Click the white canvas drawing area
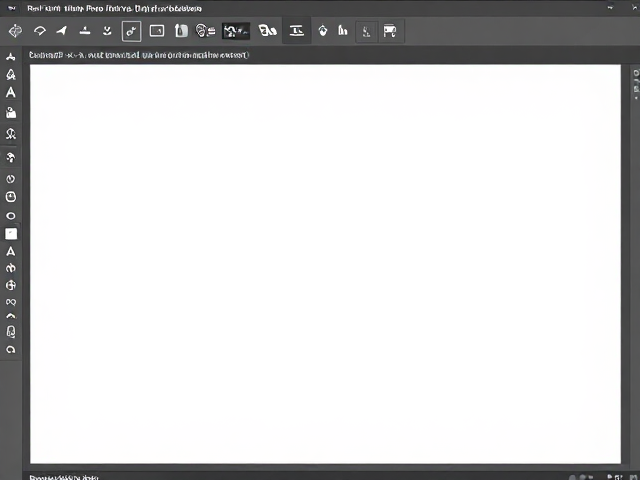This screenshot has width=640, height=480. click(325, 264)
